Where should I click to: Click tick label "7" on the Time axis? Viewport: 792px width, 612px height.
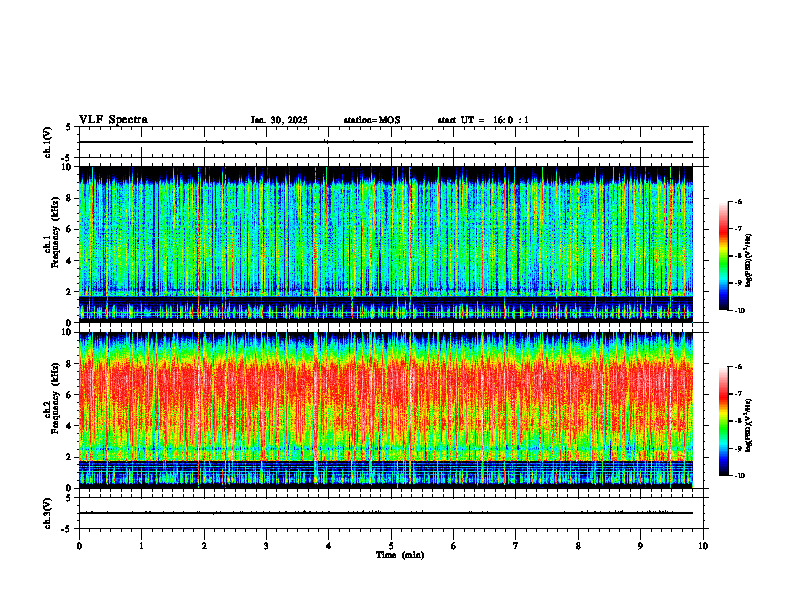pyautogui.click(x=516, y=546)
